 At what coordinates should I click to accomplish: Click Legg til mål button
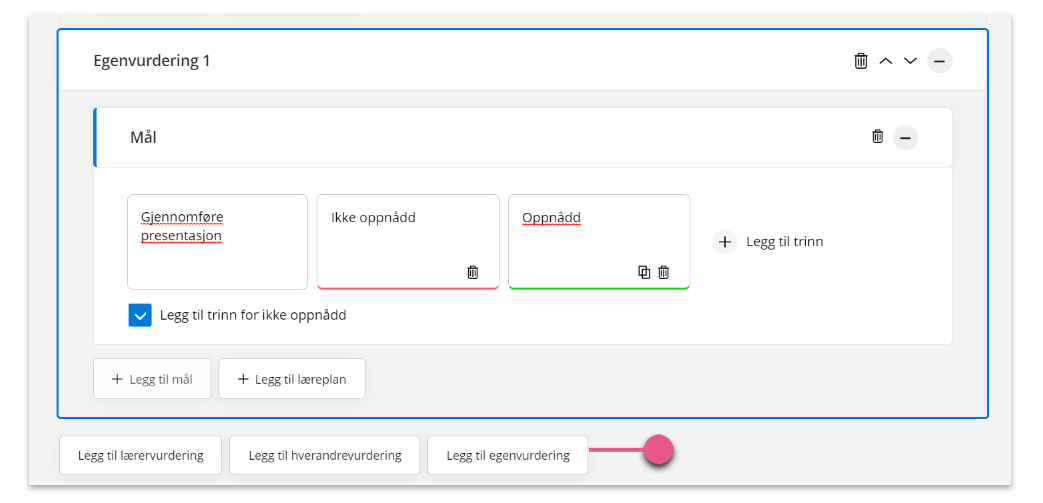[152, 379]
